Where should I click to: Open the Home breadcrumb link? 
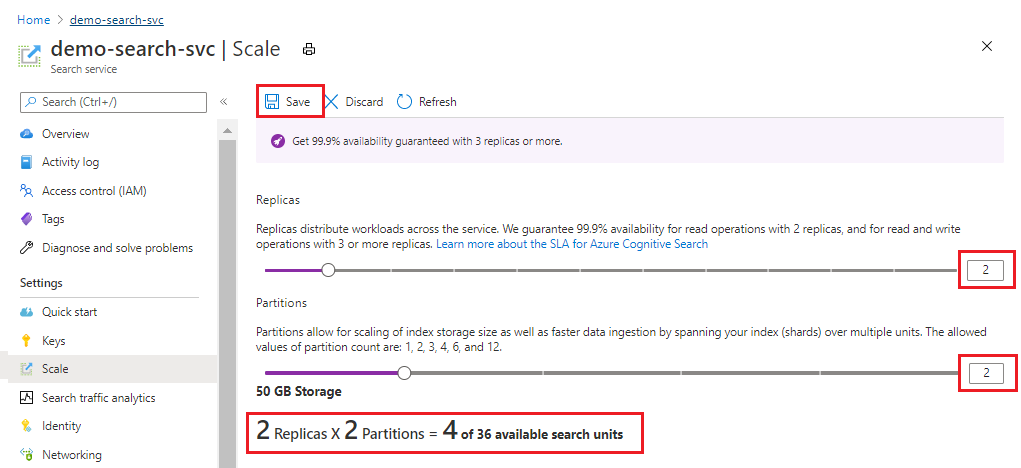coord(33,19)
